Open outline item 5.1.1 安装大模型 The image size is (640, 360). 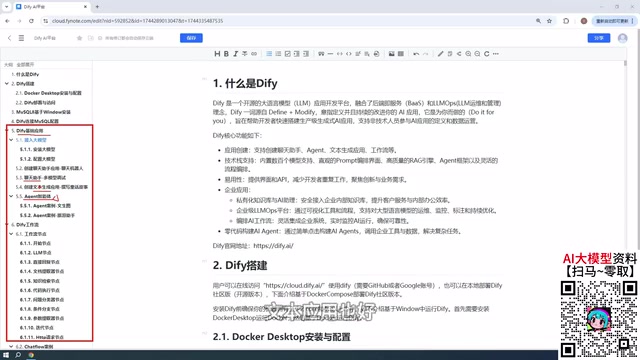[x=38, y=149]
